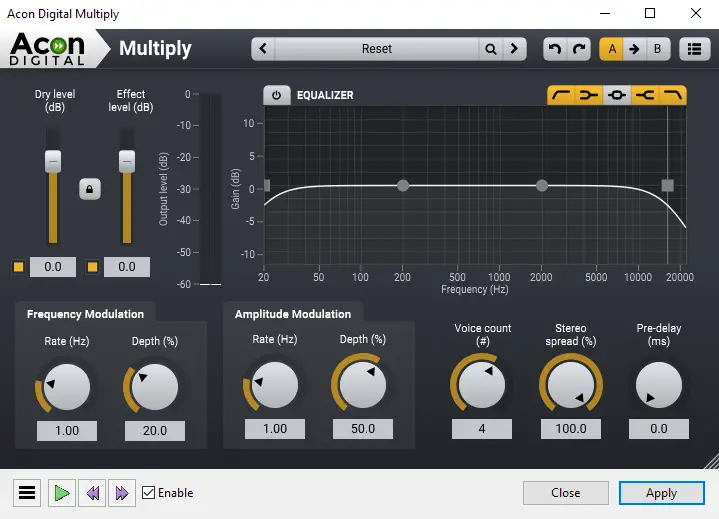Click the Stereo spread knob
719x519 pixels.
[x=571, y=385]
